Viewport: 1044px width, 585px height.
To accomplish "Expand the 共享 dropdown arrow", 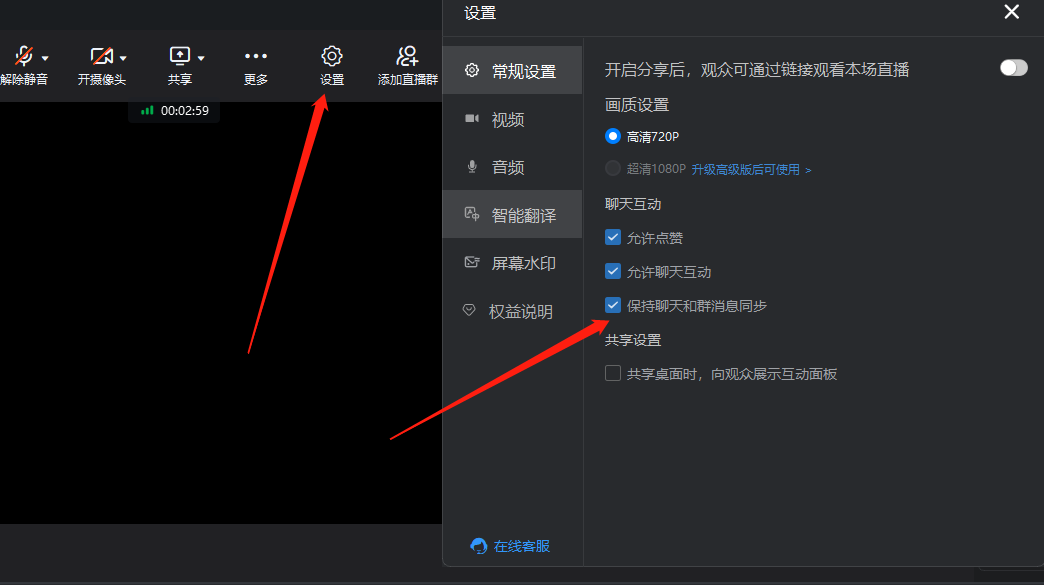I will (201, 58).
